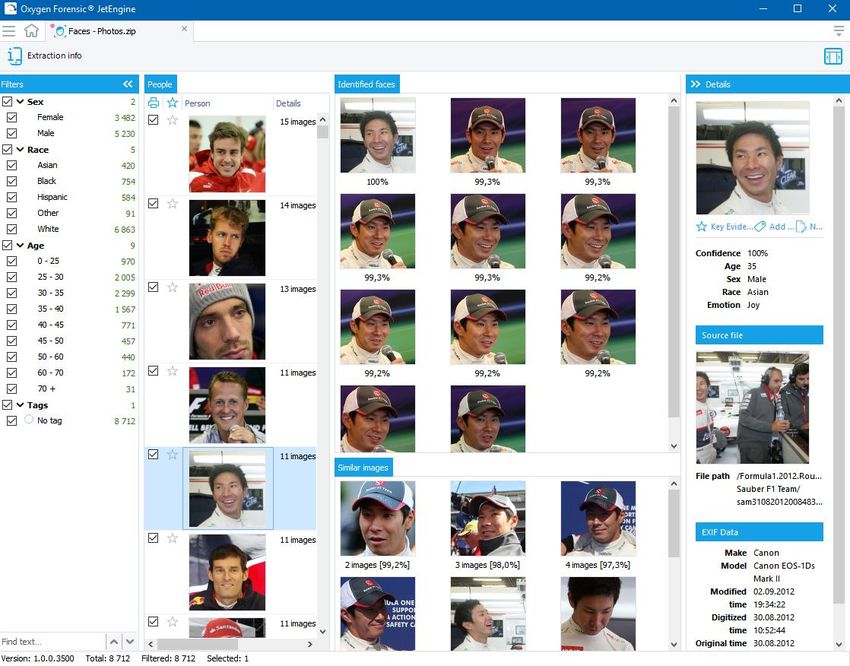Close the Faces - Photos.zip tab
The width and height of the screenshot is (850, 666).
click(184, 29)
